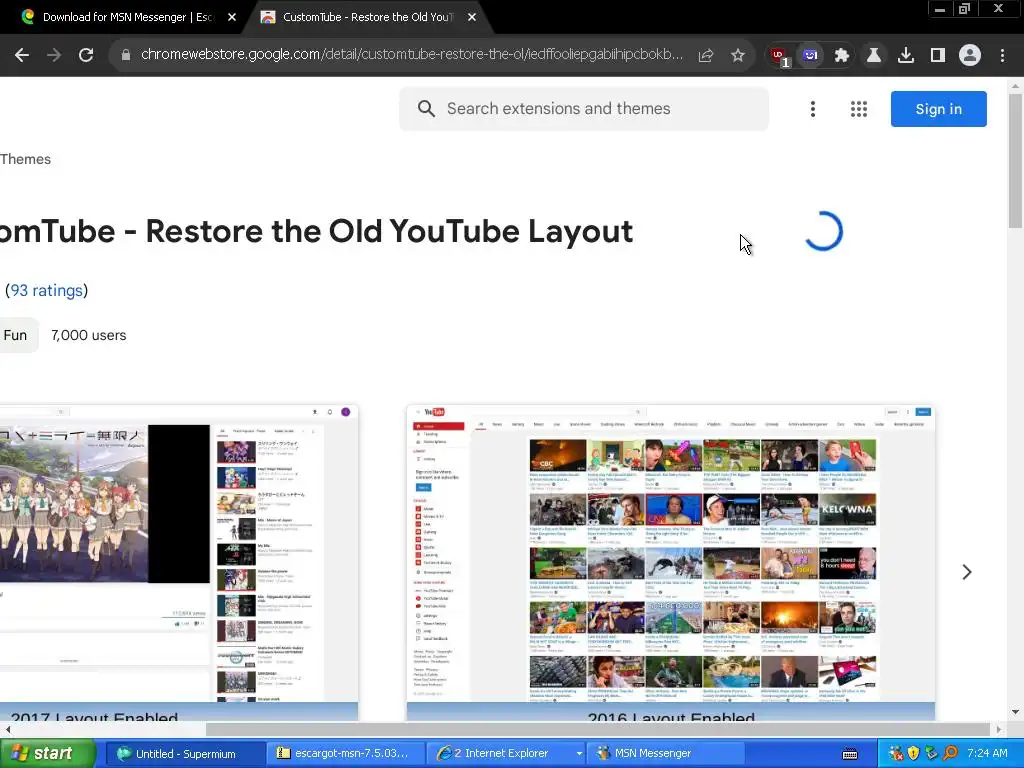Viewport: 1024px width, 768px height.
Task: Open the Extensions puzzle-piece menu
Action: click(842, 56)
